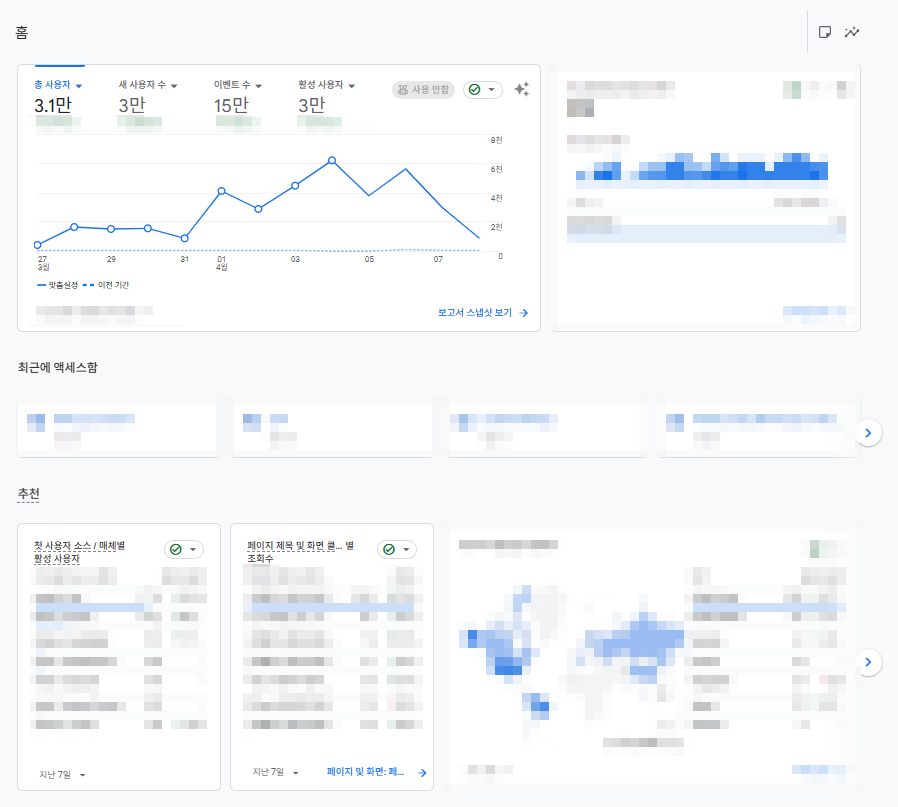
Task: Open Insights via the trend line icon
Action: pyautogui.click(x=852, y=32)
